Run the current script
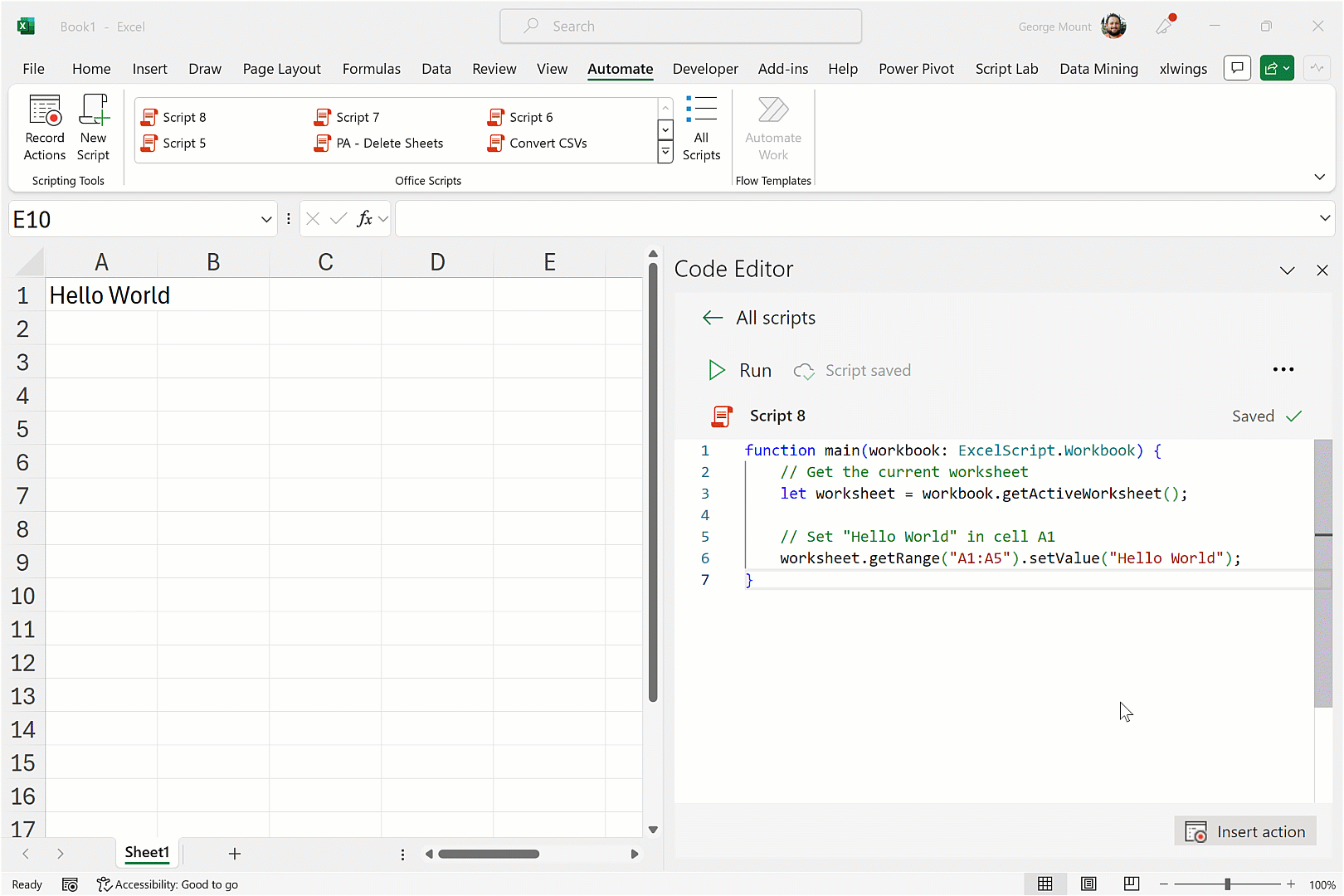This screenshot has height=896, width=1344. 739,371
